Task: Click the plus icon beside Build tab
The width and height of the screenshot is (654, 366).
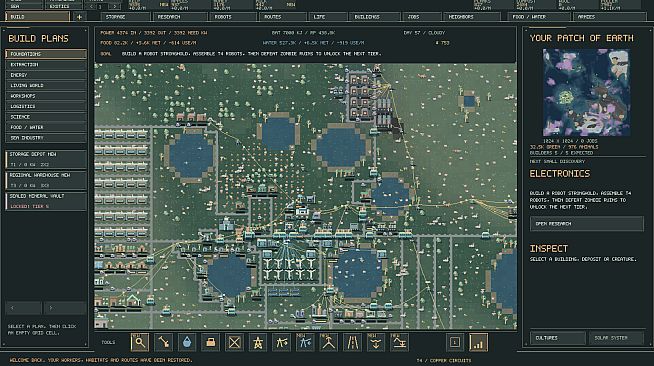Action: (x=79, y=17)
